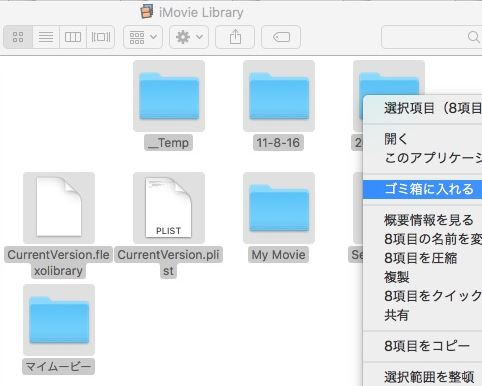Screen dimensions: 482x386
Task: Choose このアプリケーション open-with submenu entry
Action: 422,158
